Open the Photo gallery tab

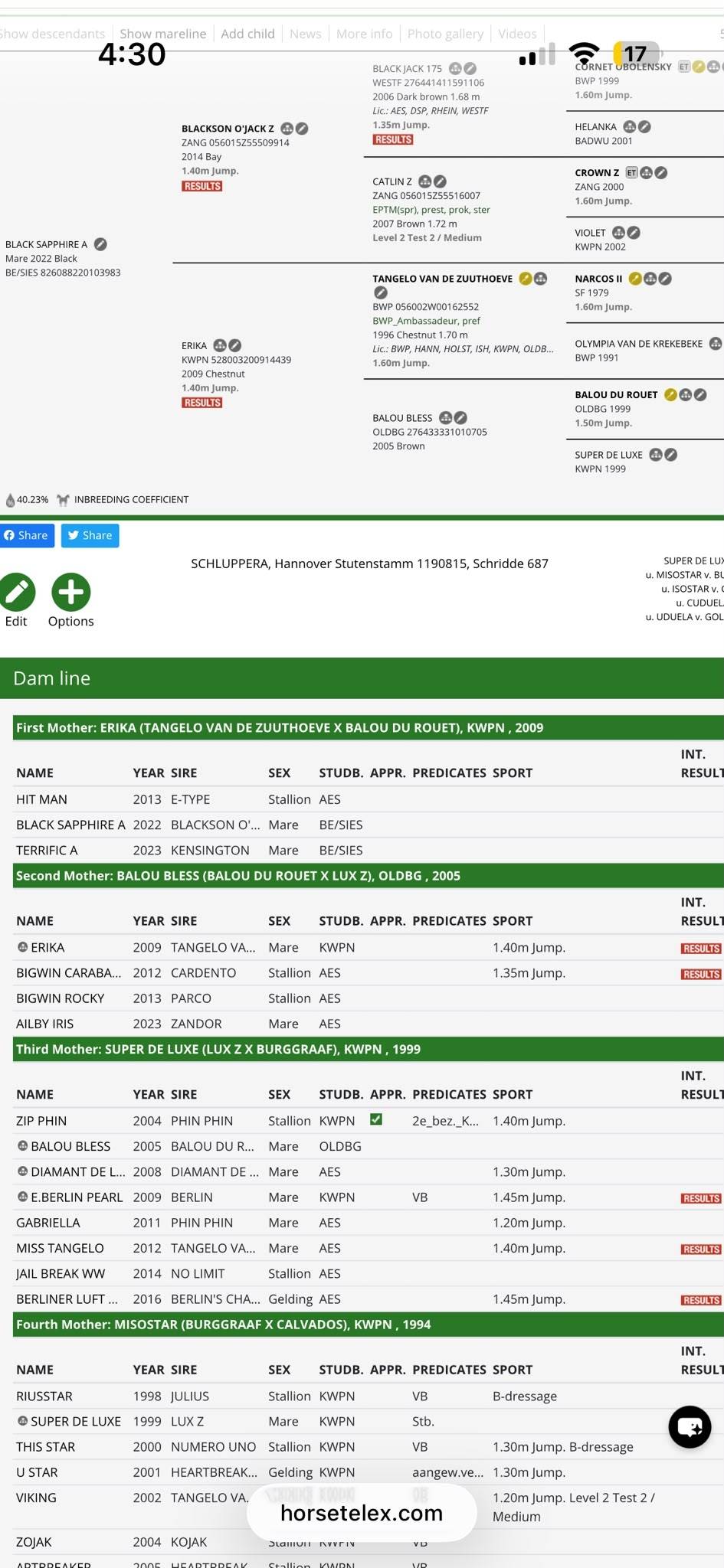click(x=445, y=34)
